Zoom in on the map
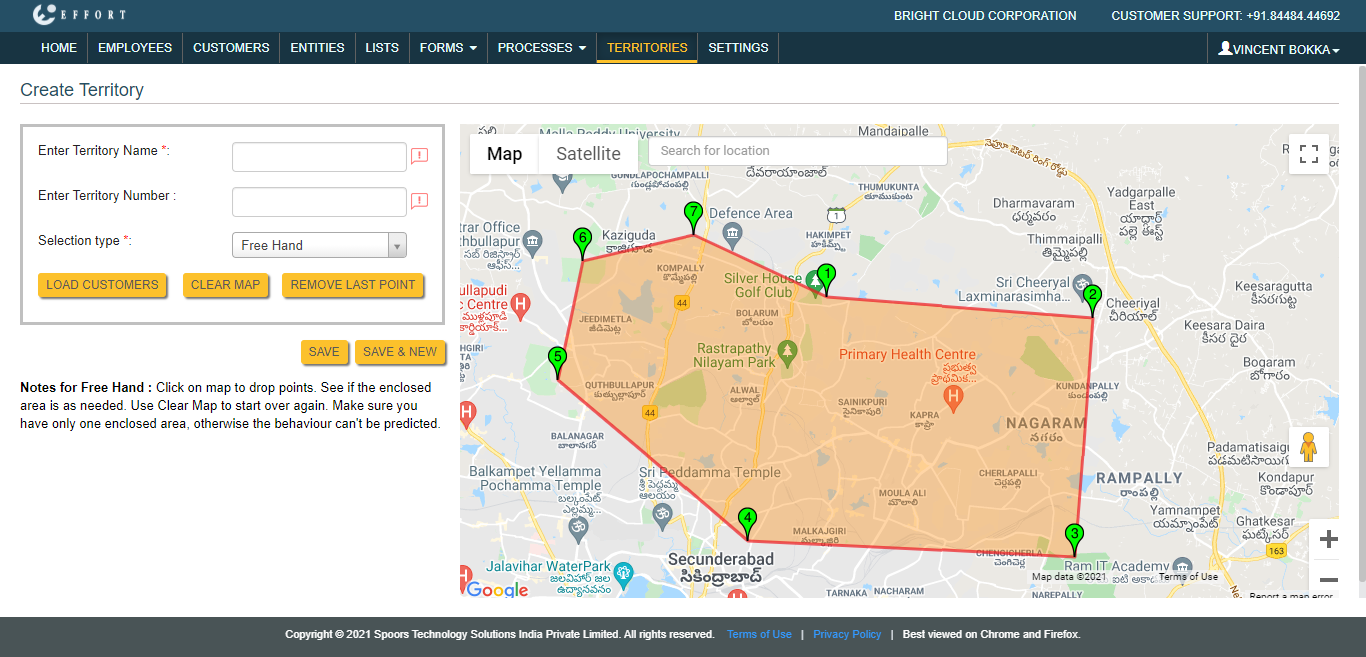 point(1328,540)
